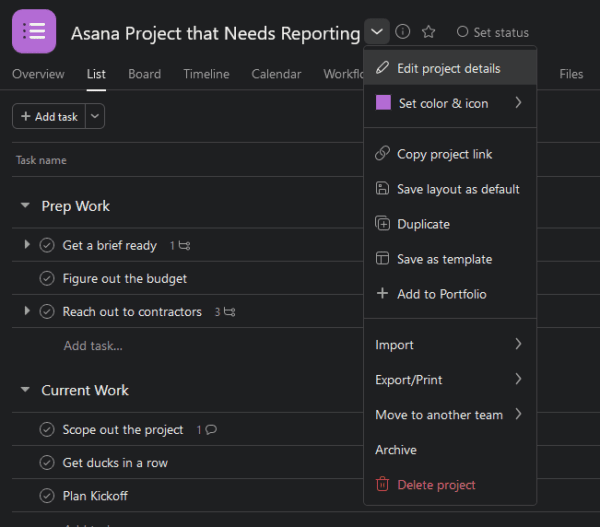Open the Overview tab

click(x=38, y=74)
